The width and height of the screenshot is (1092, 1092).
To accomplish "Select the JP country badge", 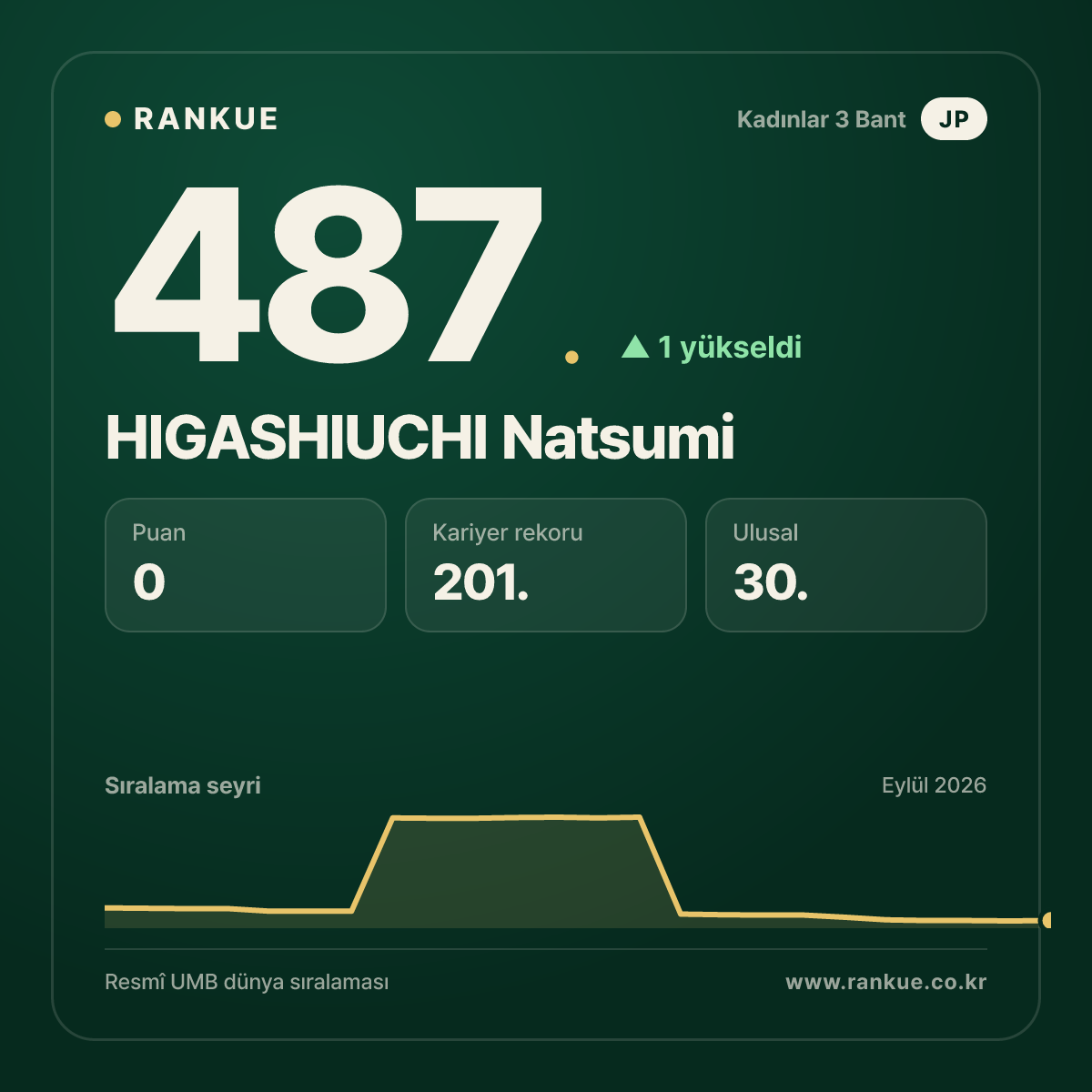I will point(954,119).
